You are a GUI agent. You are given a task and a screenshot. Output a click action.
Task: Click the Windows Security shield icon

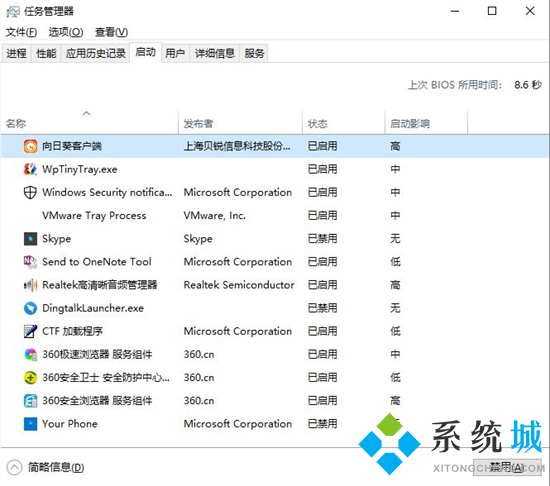tap(30, 192)
